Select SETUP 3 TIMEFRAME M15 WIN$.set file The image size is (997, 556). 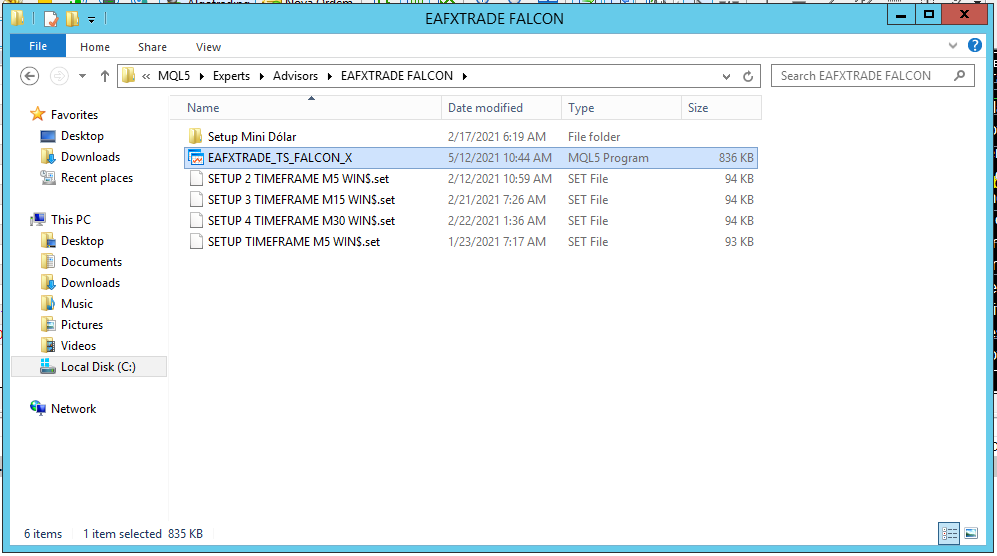[301, 200]
